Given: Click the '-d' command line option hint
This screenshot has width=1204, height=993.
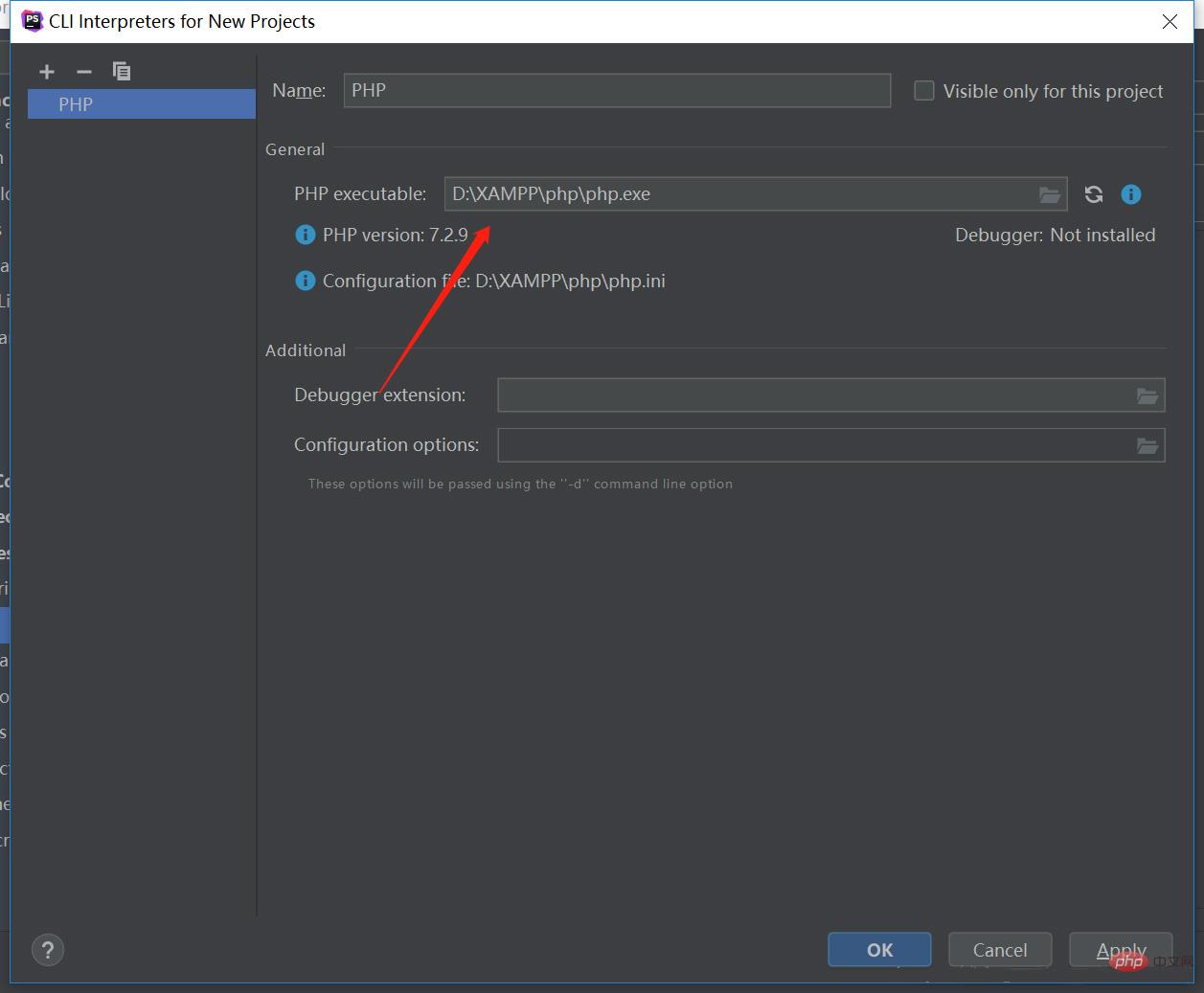Looking at the screenshot, I should click(520, 484).
